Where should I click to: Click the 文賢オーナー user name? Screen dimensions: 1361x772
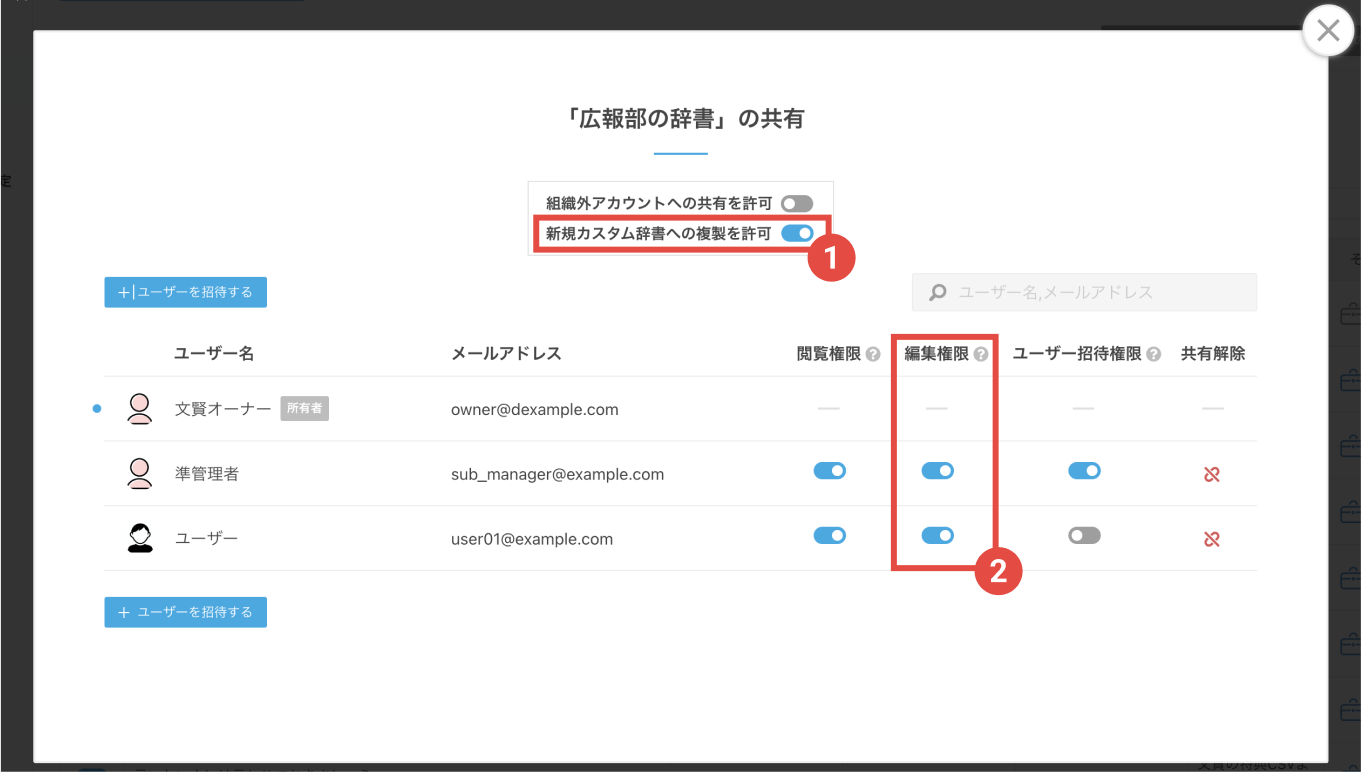click(x=223, y=409)
